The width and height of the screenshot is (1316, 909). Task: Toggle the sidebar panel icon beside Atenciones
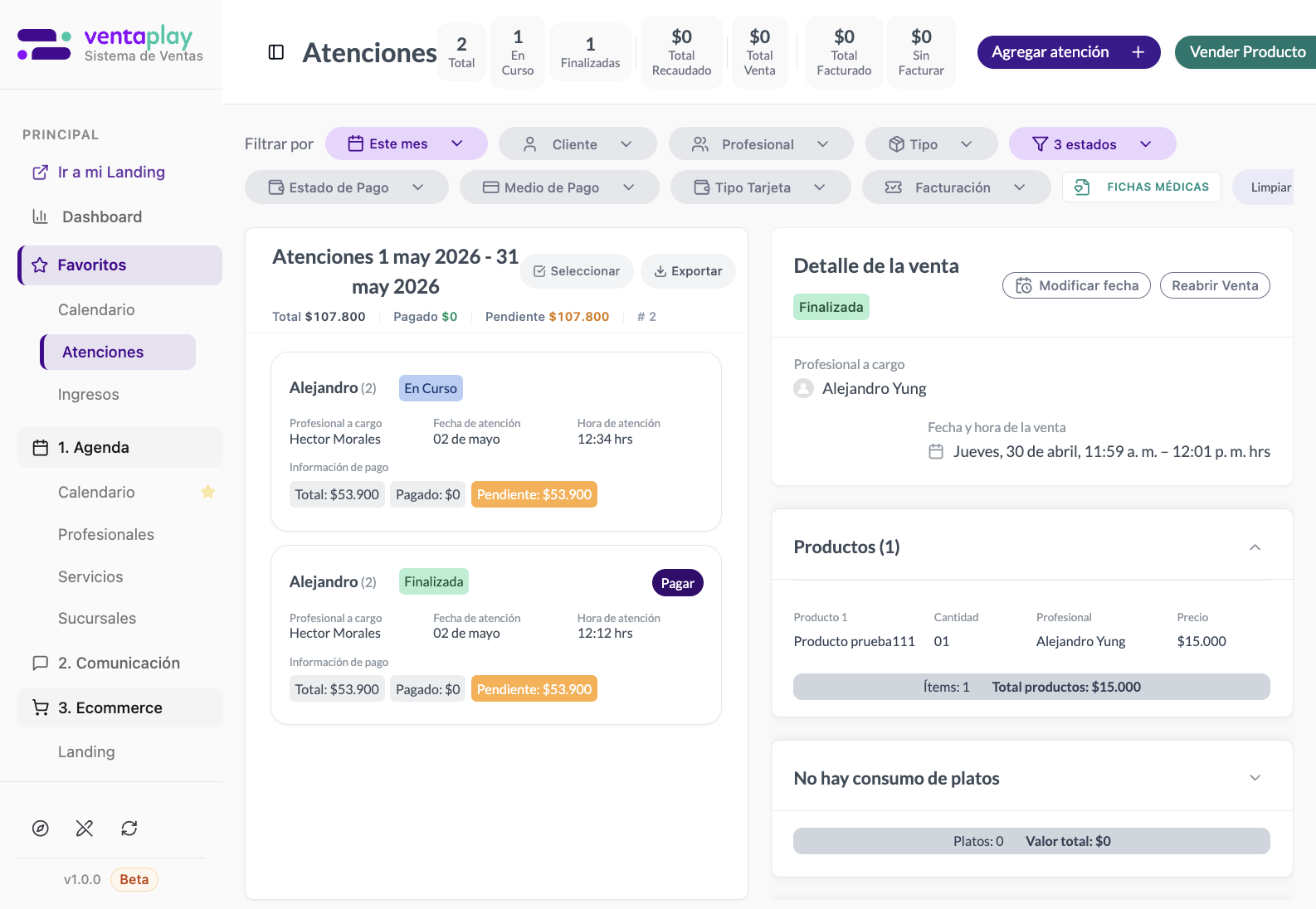tap(276, 52)
